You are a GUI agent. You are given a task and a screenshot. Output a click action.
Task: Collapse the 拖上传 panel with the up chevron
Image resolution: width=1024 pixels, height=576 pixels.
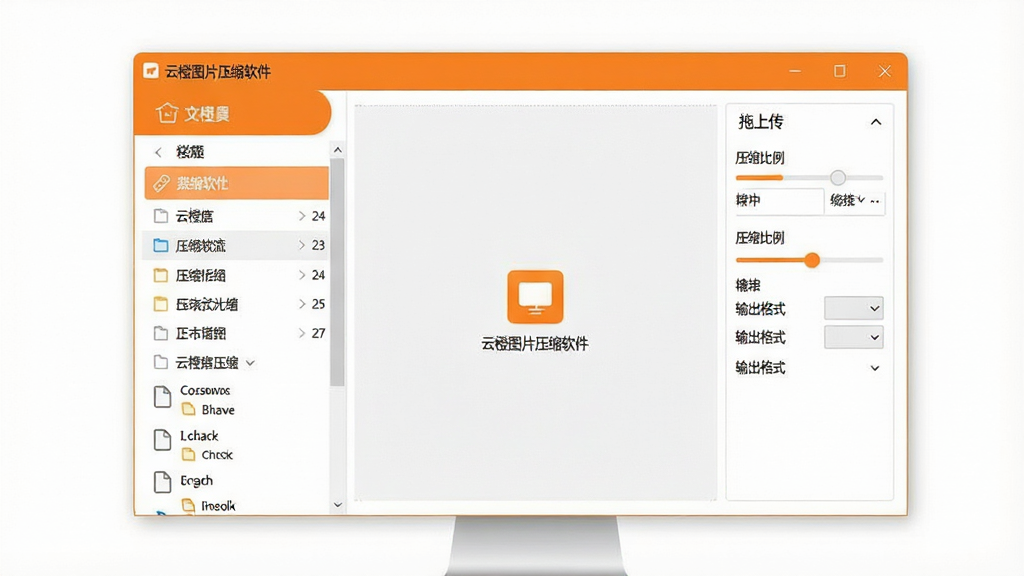pyautogui.click(x=876, y=122)
